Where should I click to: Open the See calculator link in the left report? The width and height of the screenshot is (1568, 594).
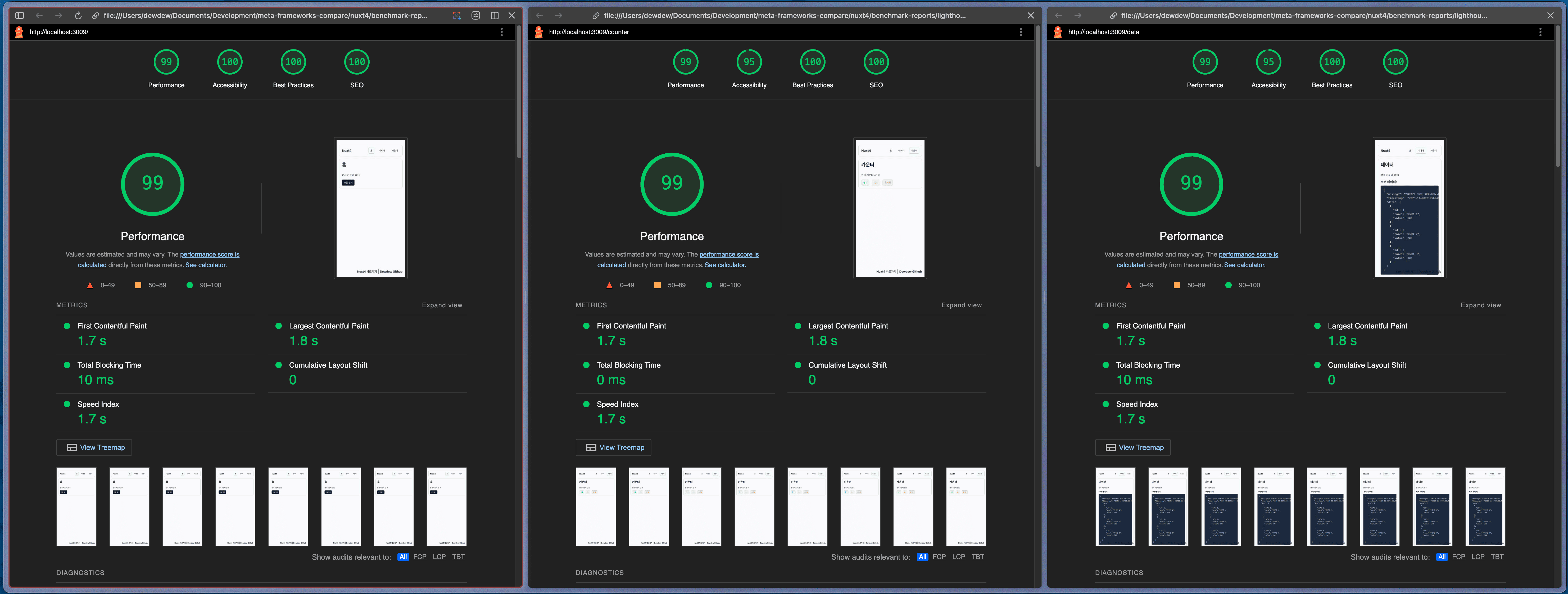206,265
